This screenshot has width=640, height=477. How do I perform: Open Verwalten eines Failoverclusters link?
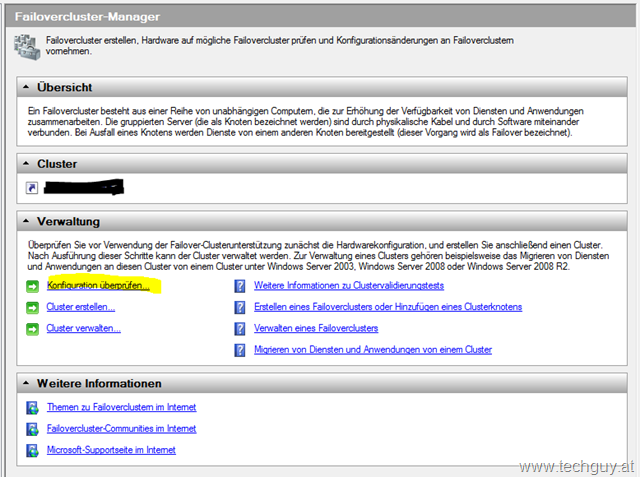(316, 328)
